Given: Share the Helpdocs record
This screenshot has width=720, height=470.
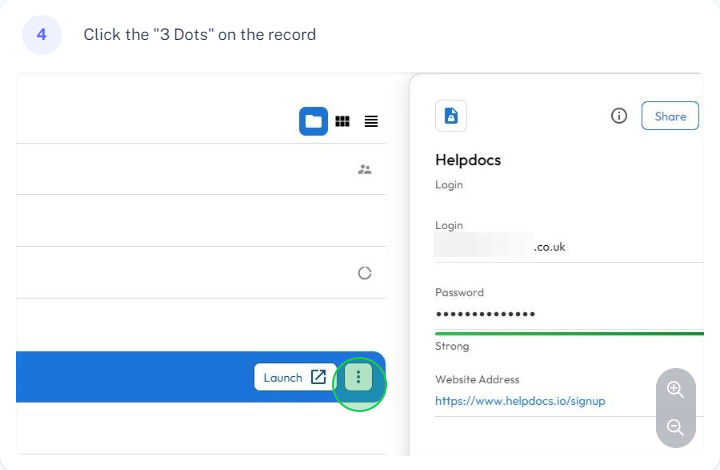Looking at the screenshot, I should (x=670, y=116).
